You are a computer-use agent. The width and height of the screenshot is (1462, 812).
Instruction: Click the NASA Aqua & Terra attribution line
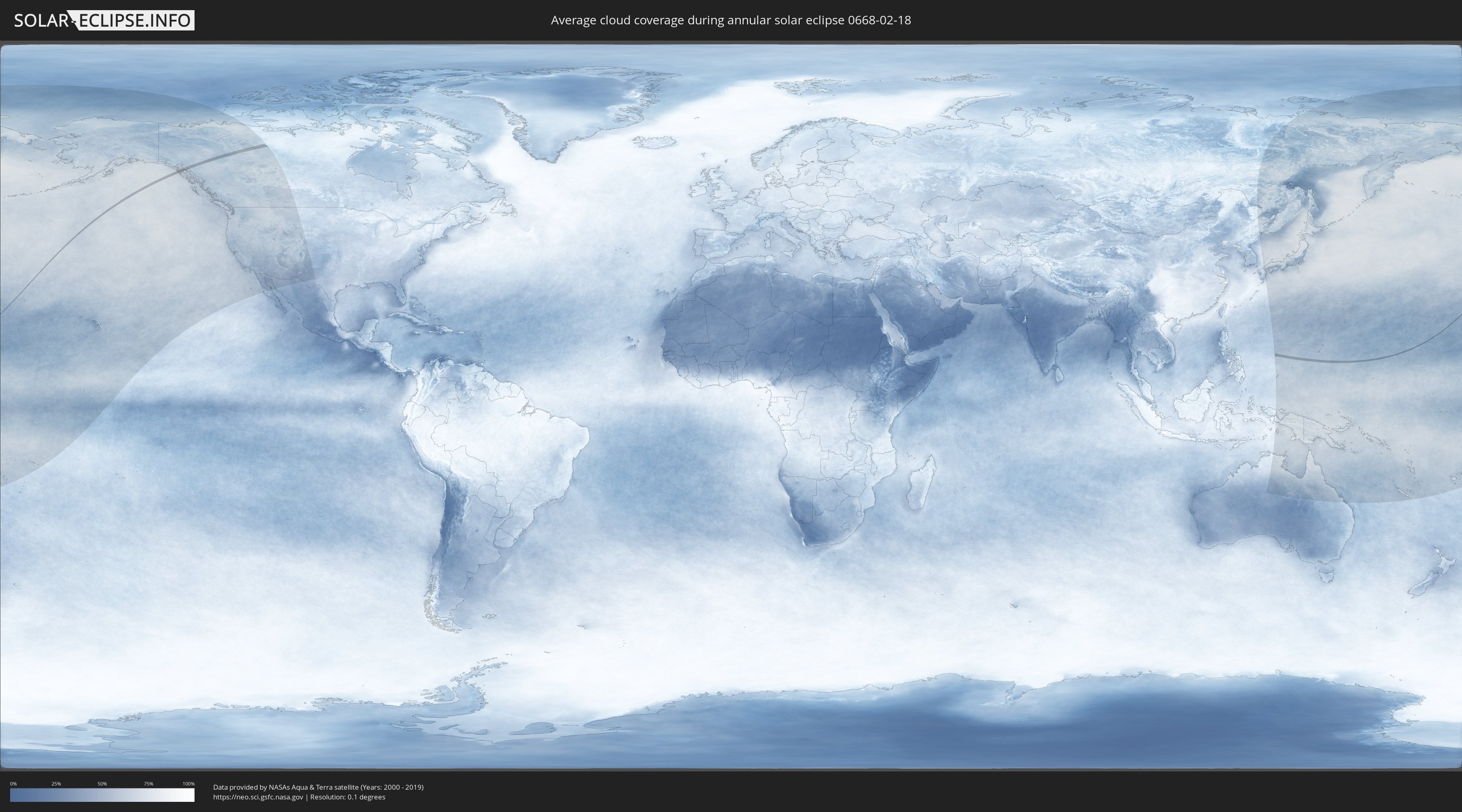point(318,787)
